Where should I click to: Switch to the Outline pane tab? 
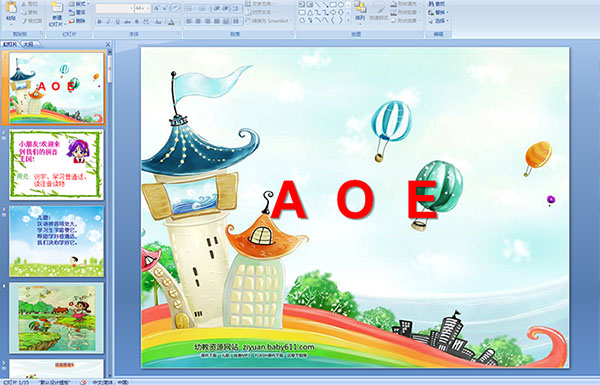click(28, 44)
